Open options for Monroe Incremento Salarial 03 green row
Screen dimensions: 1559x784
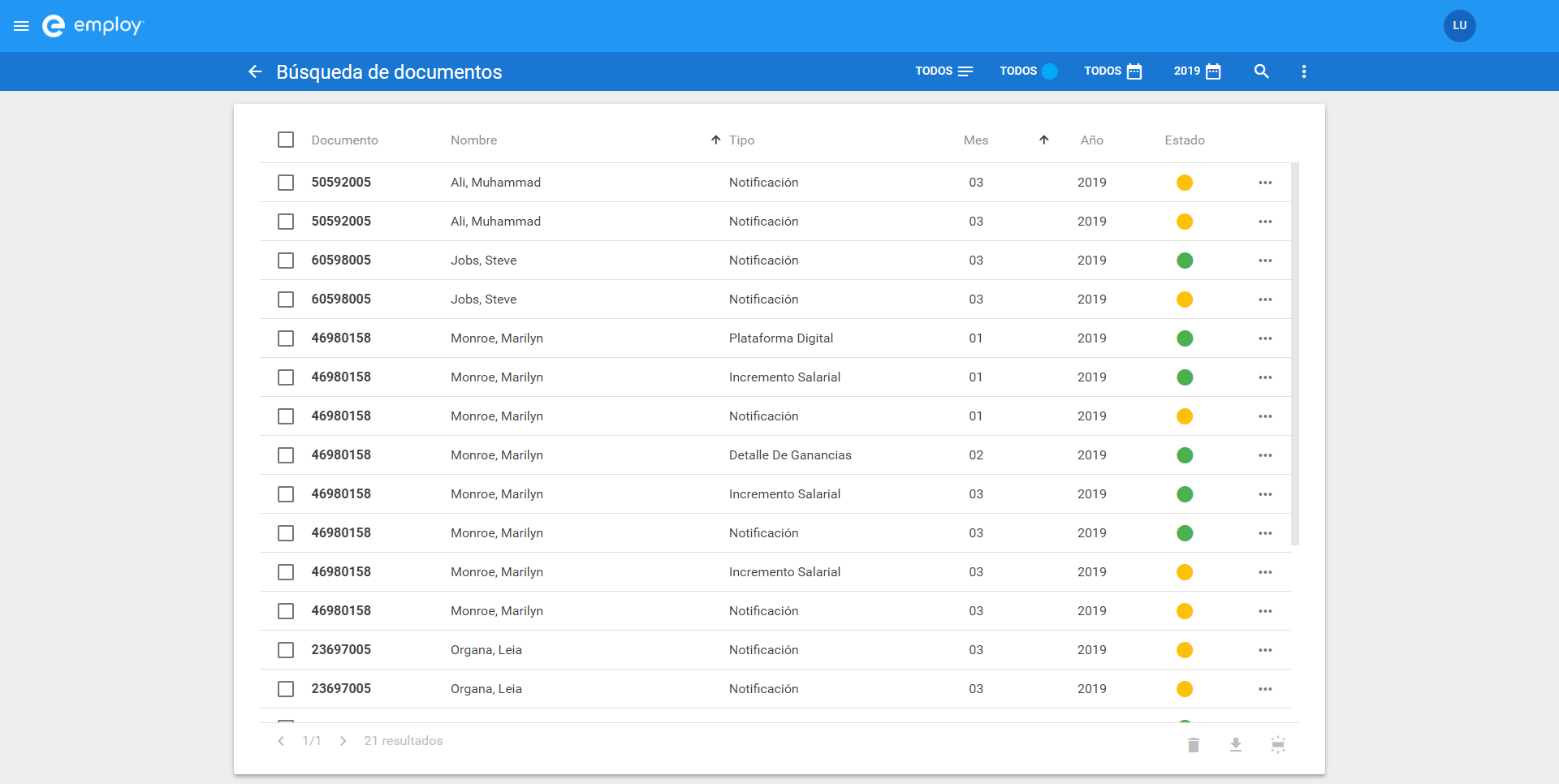click(1265, 494)
